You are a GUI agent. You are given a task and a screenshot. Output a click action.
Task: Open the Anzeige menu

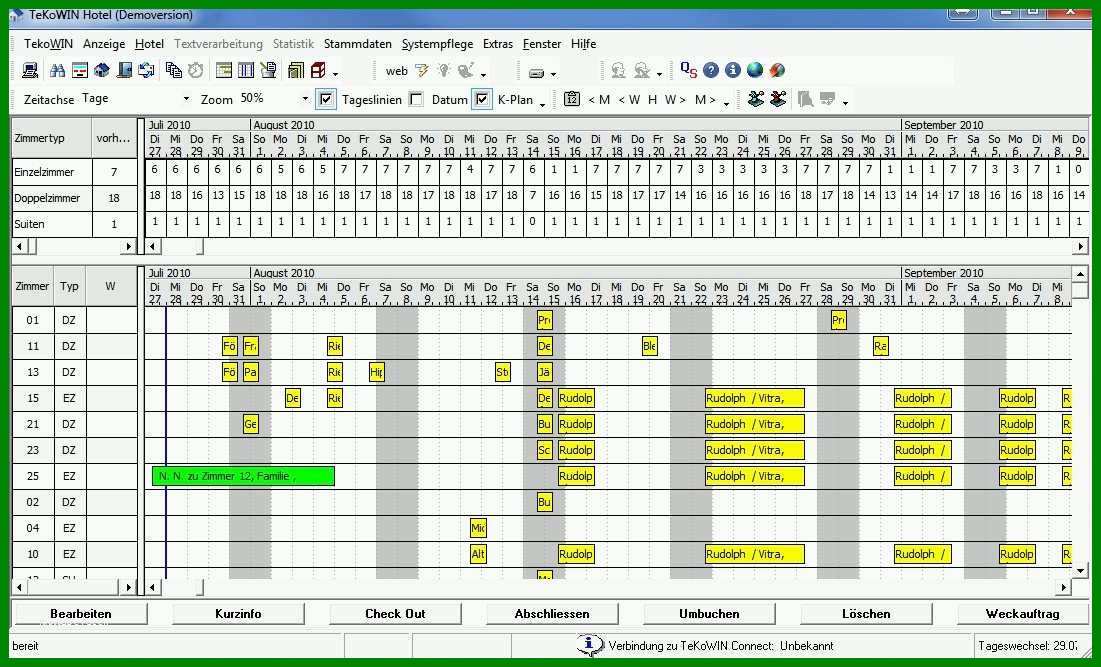(104, 44)
